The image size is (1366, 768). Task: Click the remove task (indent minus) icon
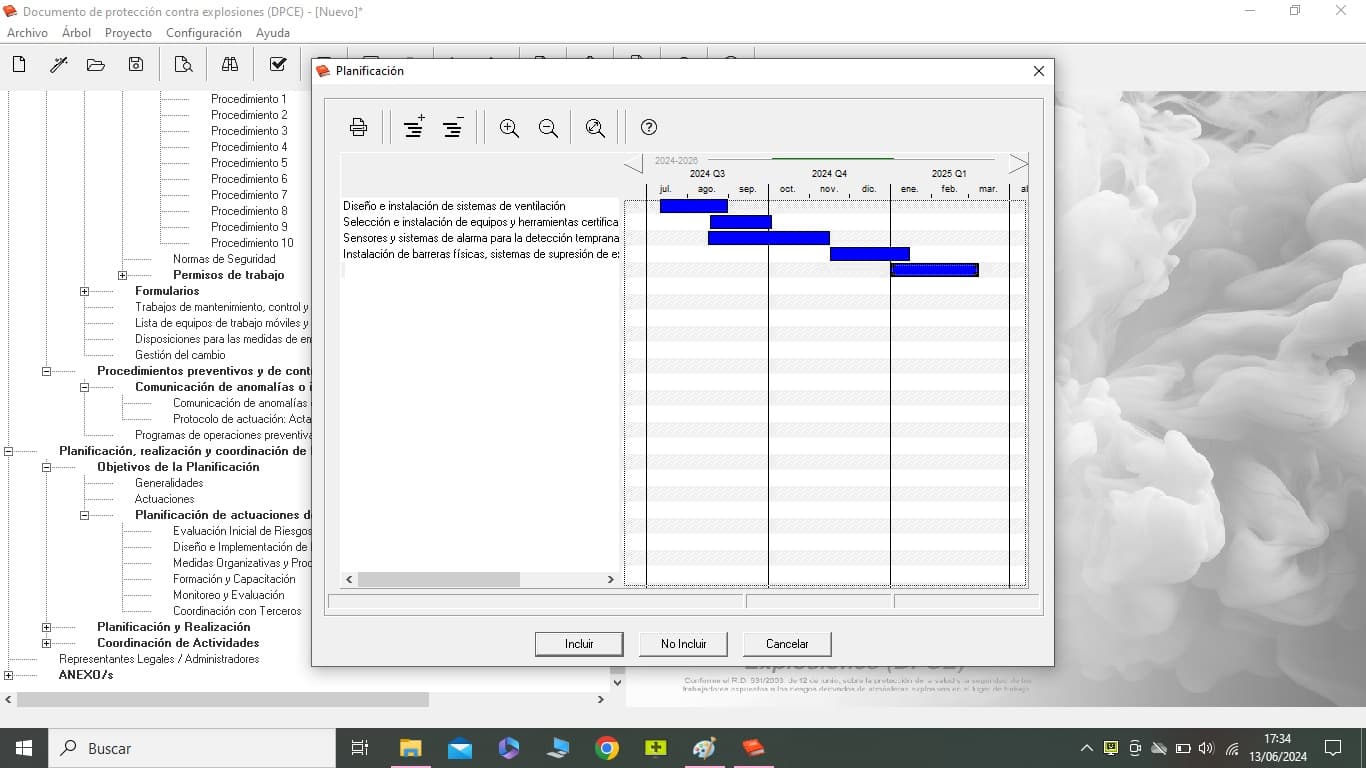(x=452, y=127)
